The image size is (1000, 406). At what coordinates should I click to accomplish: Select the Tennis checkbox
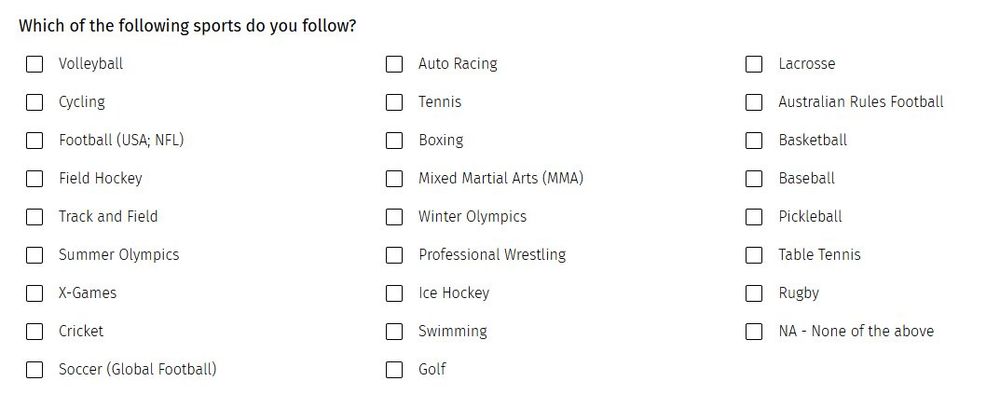(394, 102)
